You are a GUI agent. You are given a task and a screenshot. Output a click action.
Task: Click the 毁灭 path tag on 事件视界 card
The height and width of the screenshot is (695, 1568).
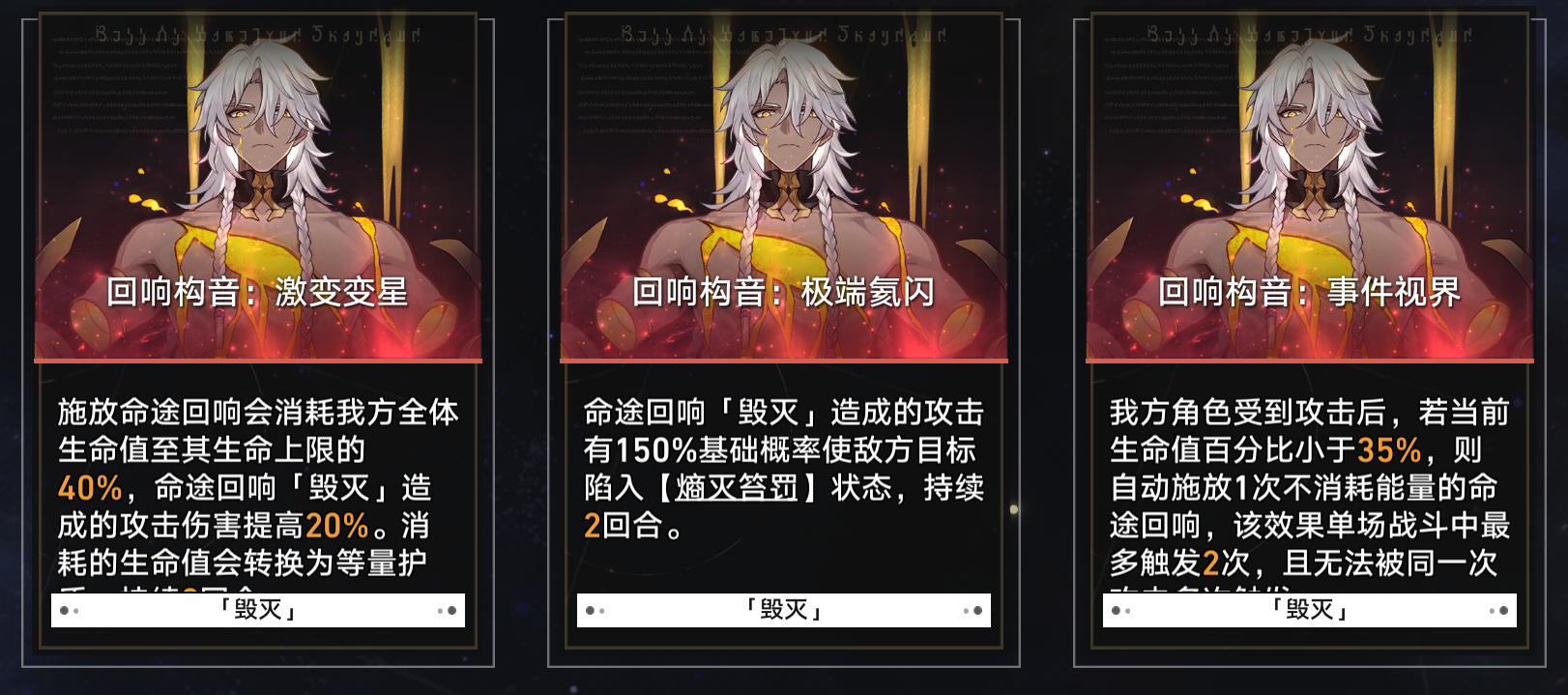click(x=1310, y=610)
